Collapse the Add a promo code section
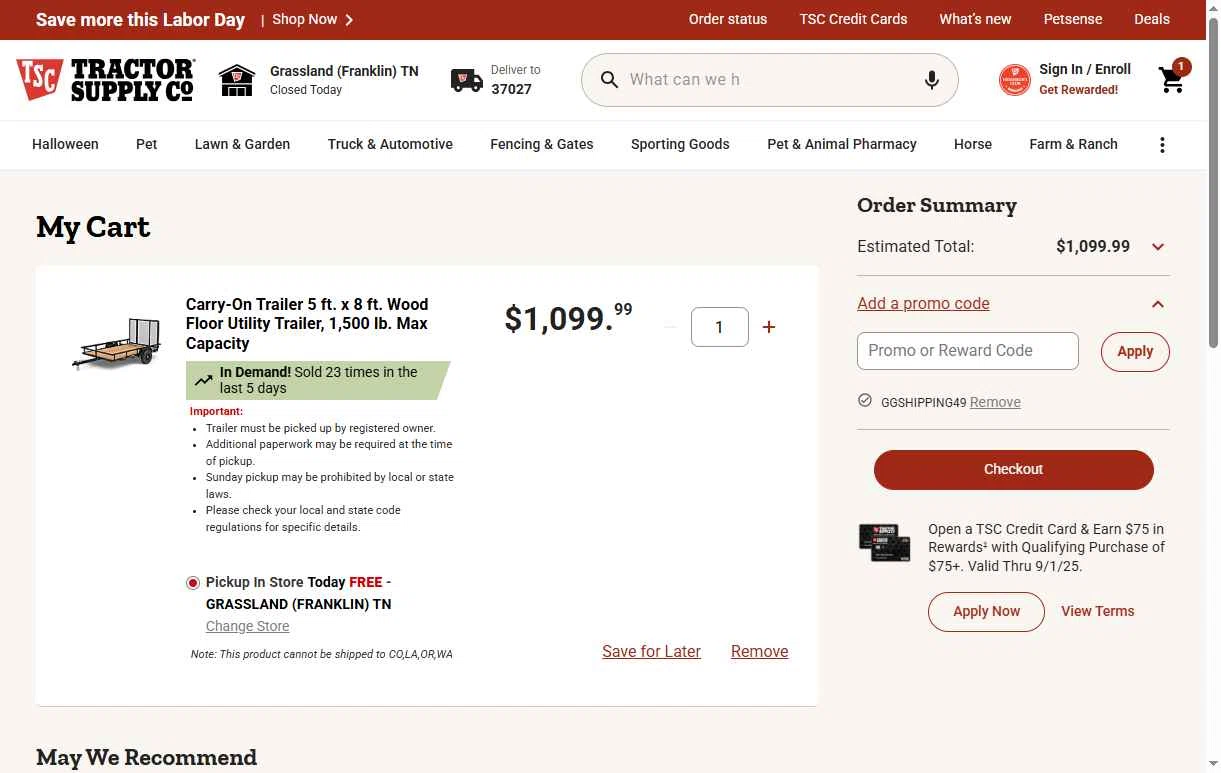 (x=1158, y=304)
